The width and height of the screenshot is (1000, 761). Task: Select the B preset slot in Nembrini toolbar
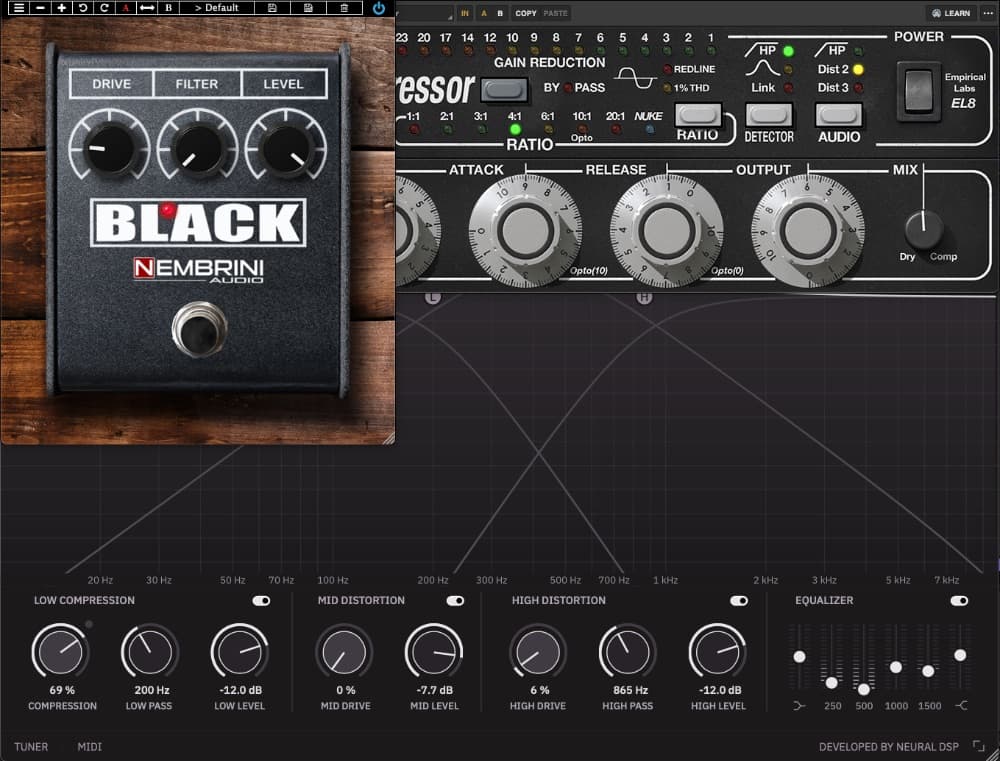click(168, 8)
